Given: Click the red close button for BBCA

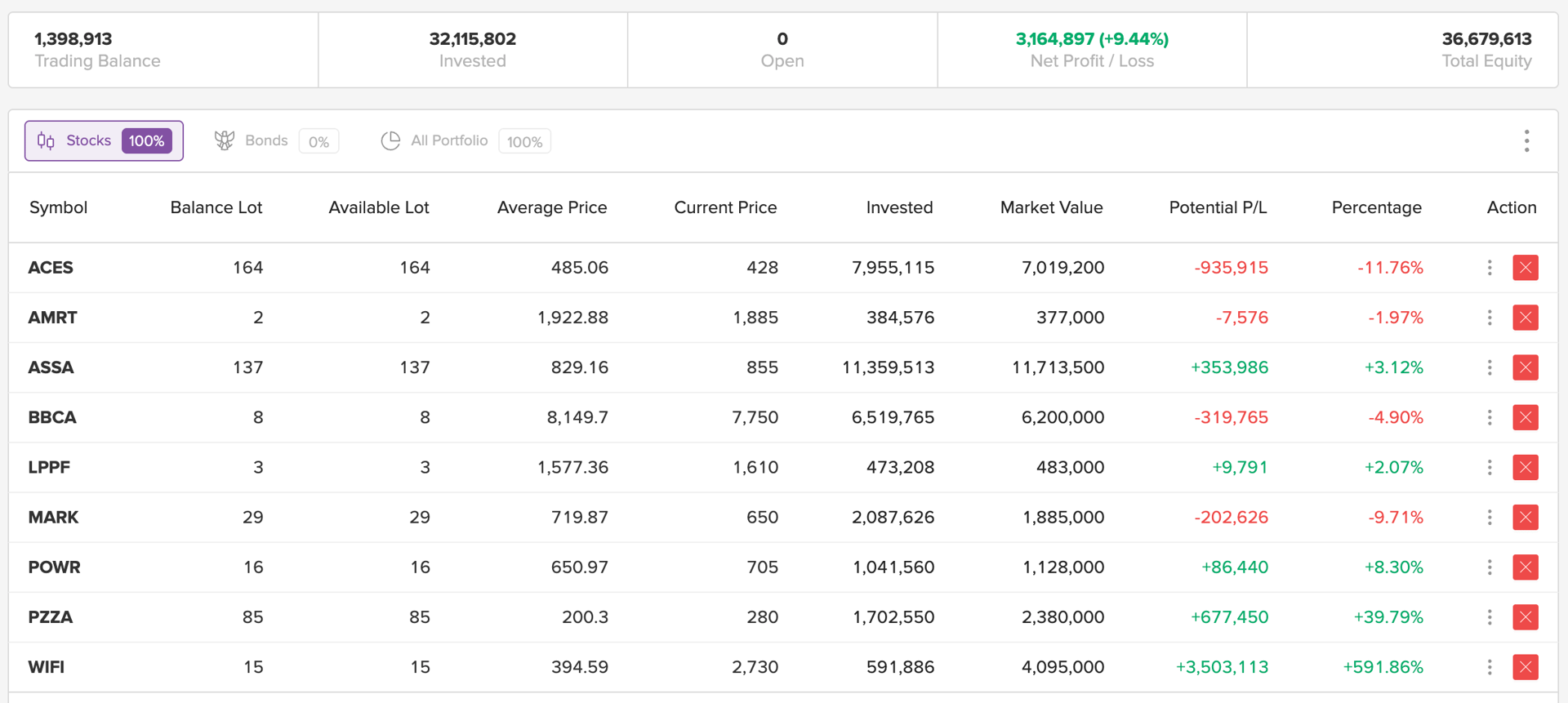Looking at the screenshot, I should point(1525,417).
